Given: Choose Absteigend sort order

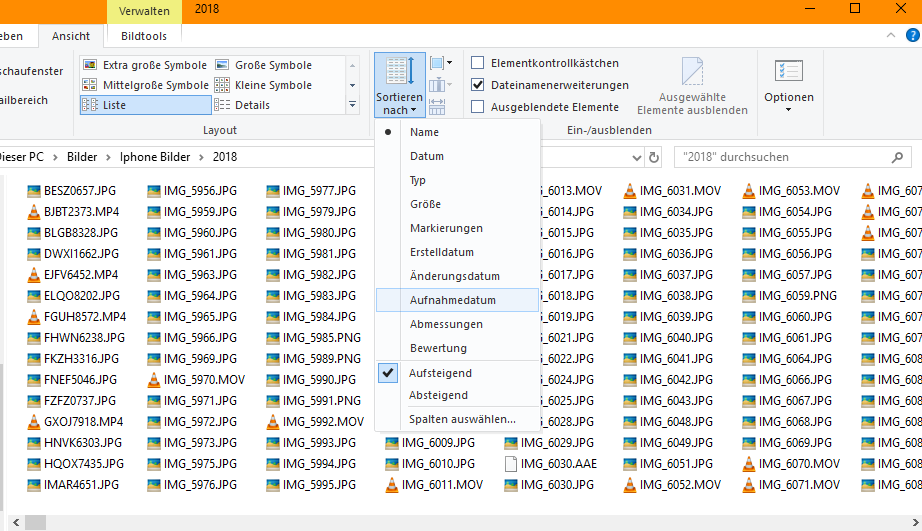Looking at the screenshot, I should click(x=457, y=395).
